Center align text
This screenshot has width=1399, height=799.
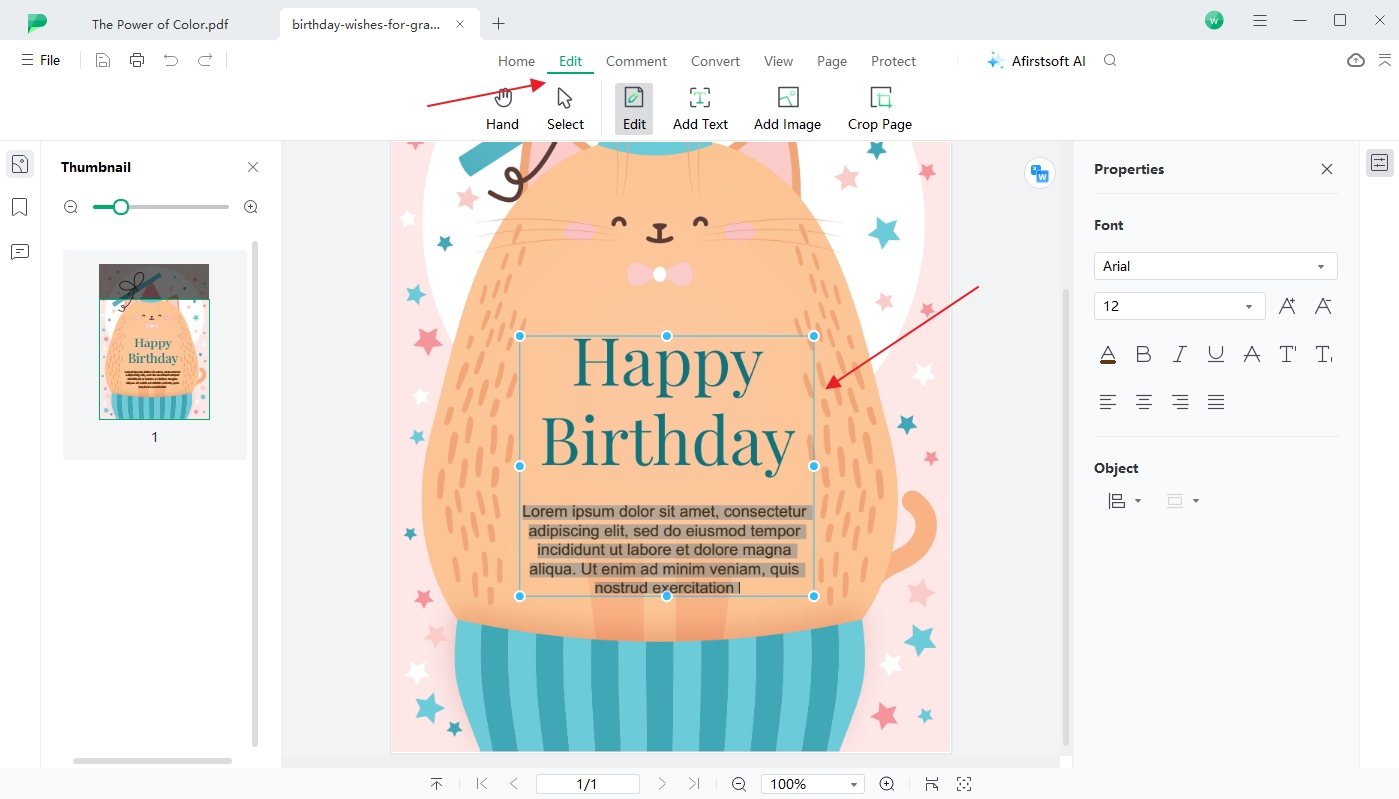[x=1144, y=402]
